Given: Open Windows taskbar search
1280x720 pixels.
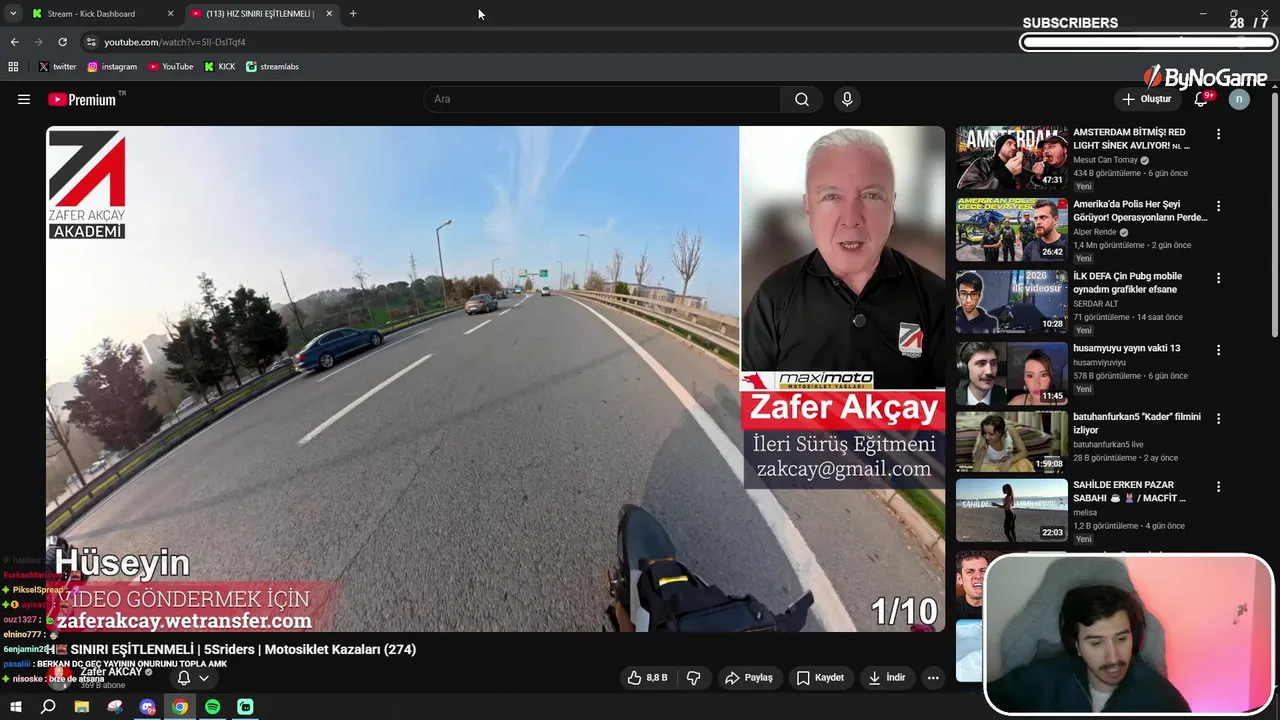Looking at the screenshot, I should click(48, 707).
